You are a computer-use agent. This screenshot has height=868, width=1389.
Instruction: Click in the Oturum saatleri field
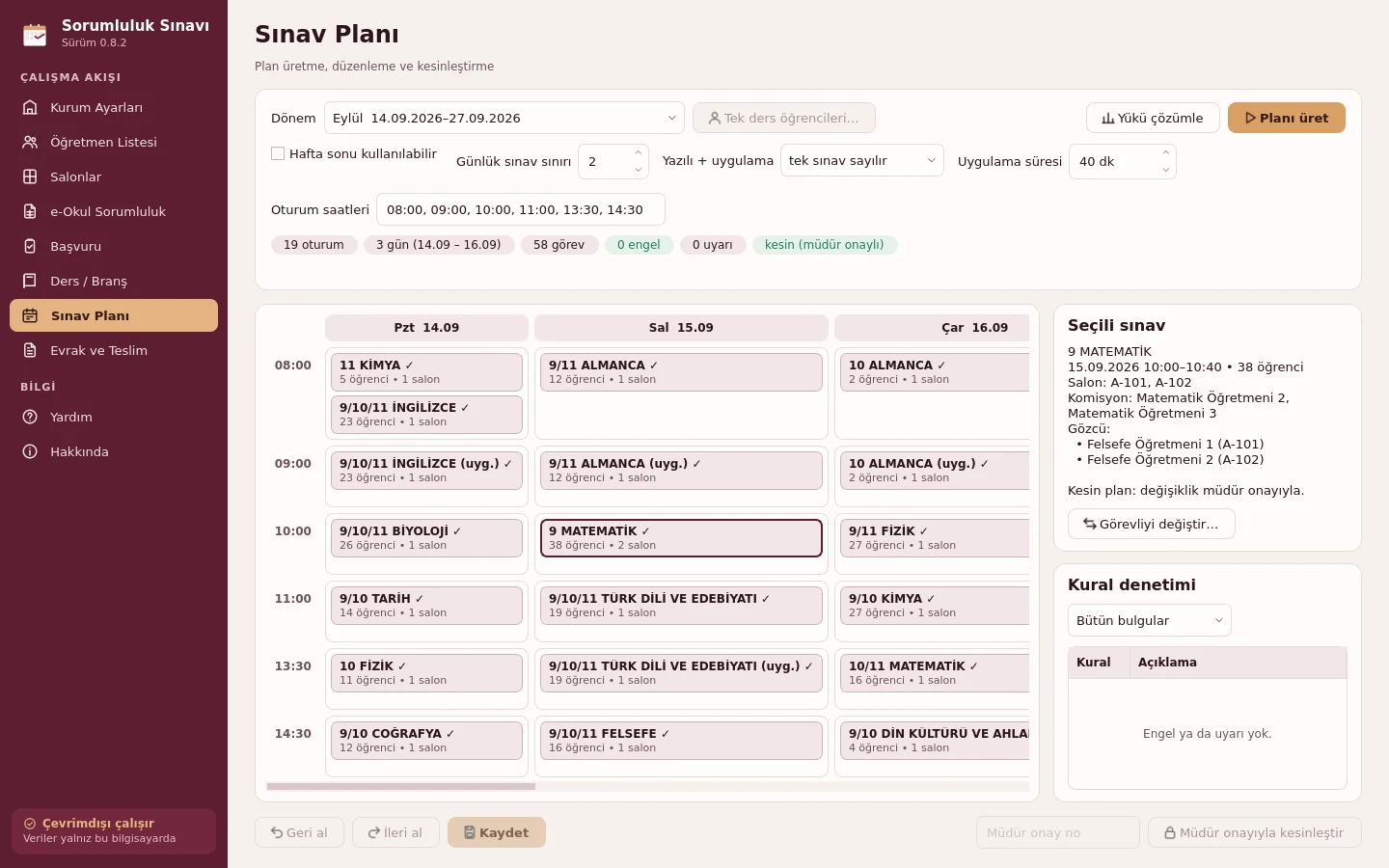pyautogui.click(x=521, y=209)
